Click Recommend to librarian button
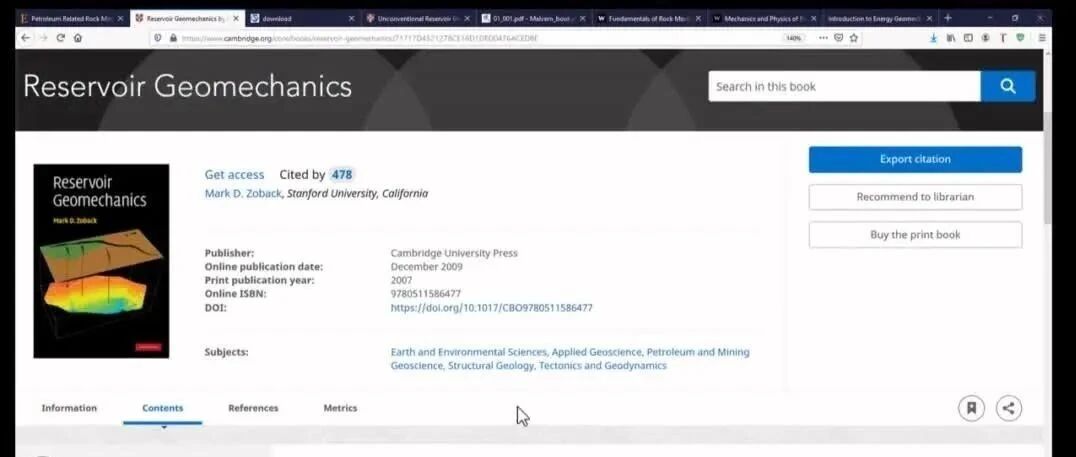1076x457 pixels. (x=915, y=197)
